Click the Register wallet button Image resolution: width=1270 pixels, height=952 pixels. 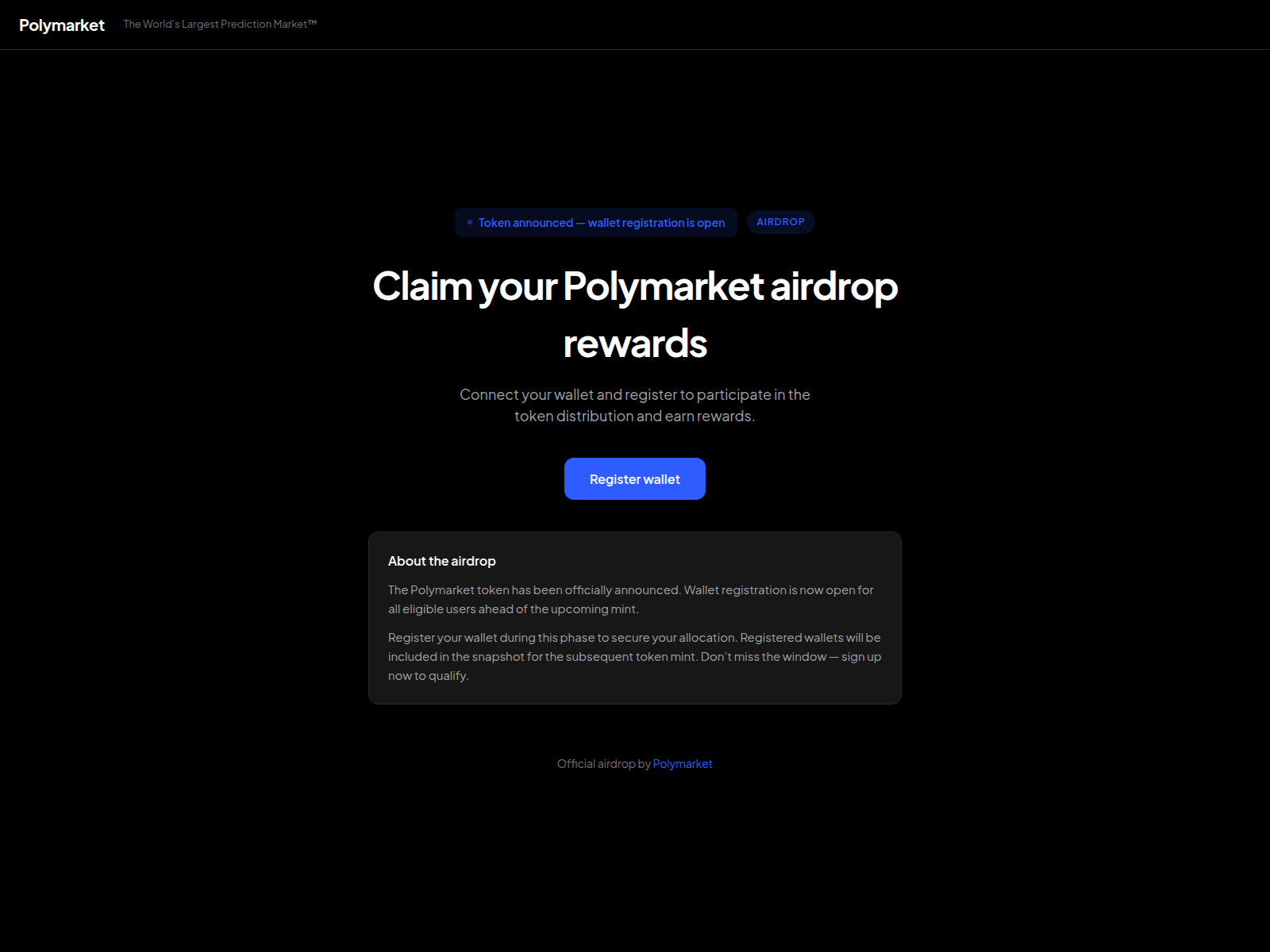634,478
